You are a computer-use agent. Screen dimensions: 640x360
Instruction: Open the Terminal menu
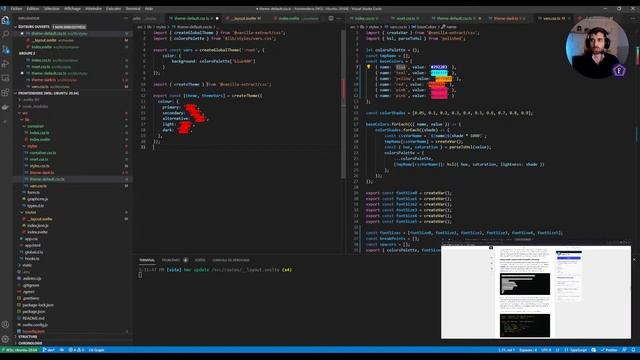pyautogui.click(x=133, y=8)
